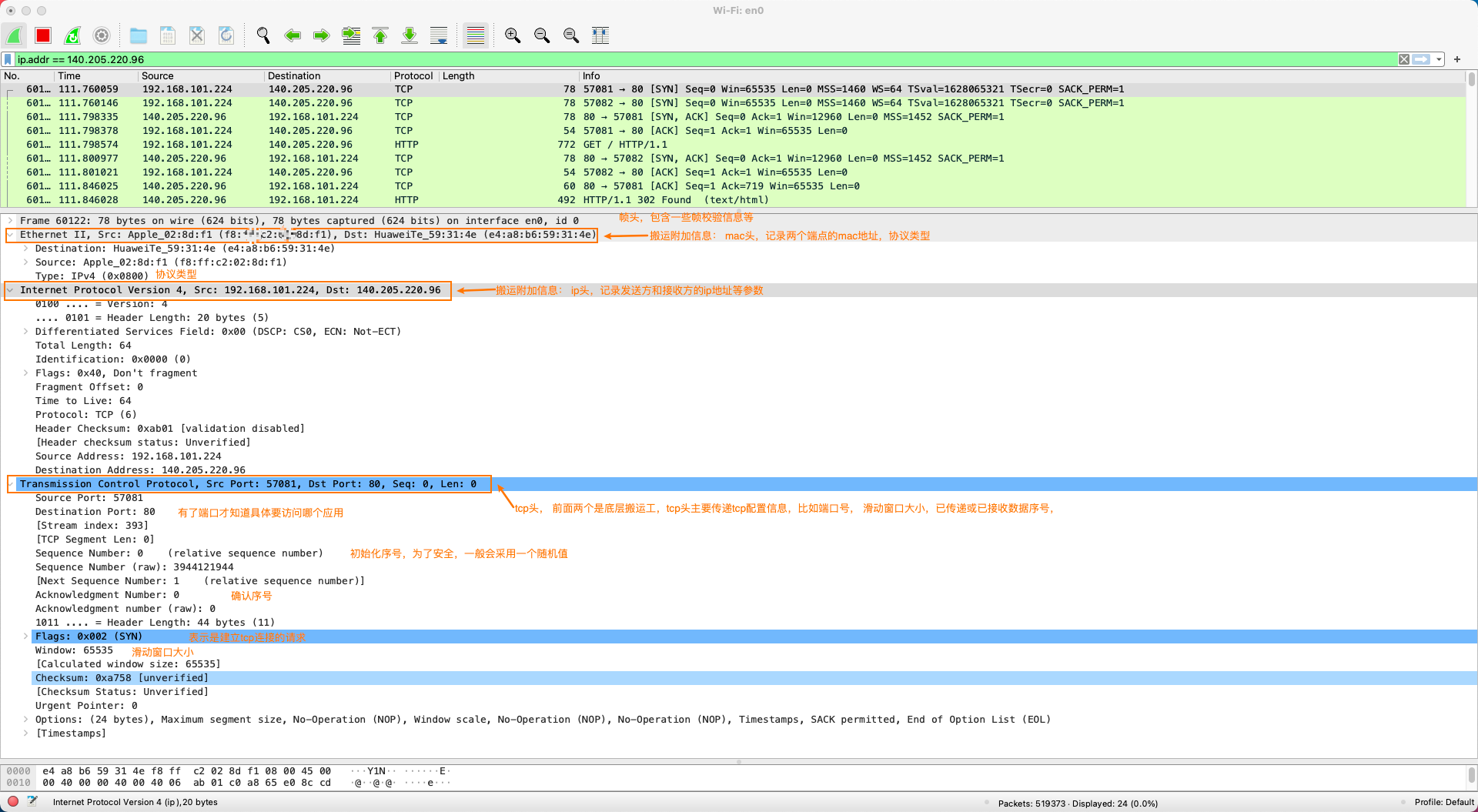Select the HTTP/1.1 302 Found packet row
The width and height of the screenshot is (1478, 812).
coord(734,200)
